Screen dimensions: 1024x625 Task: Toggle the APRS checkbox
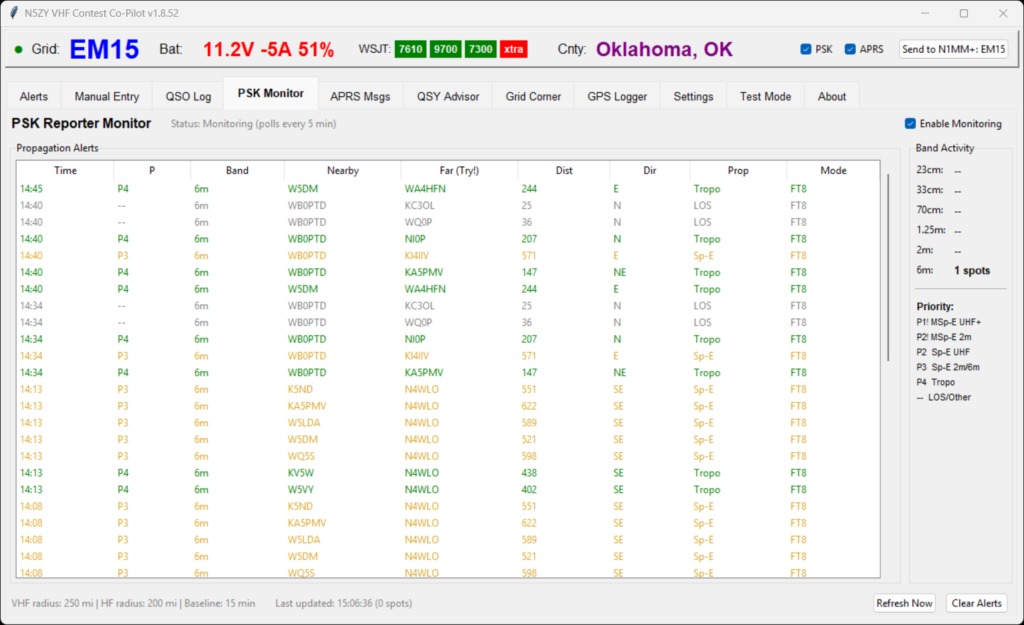tap(851, 49)
